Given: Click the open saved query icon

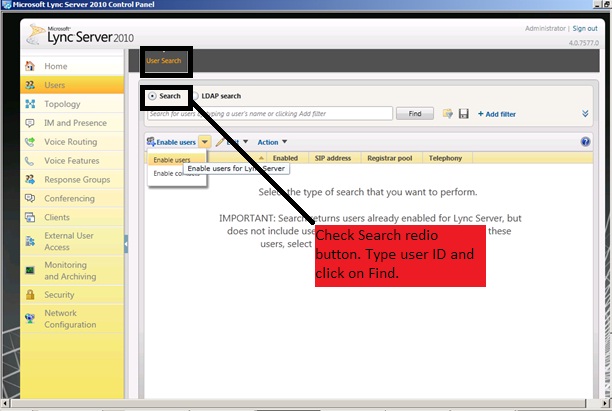Looking at the screenshot, I should 448,114.
